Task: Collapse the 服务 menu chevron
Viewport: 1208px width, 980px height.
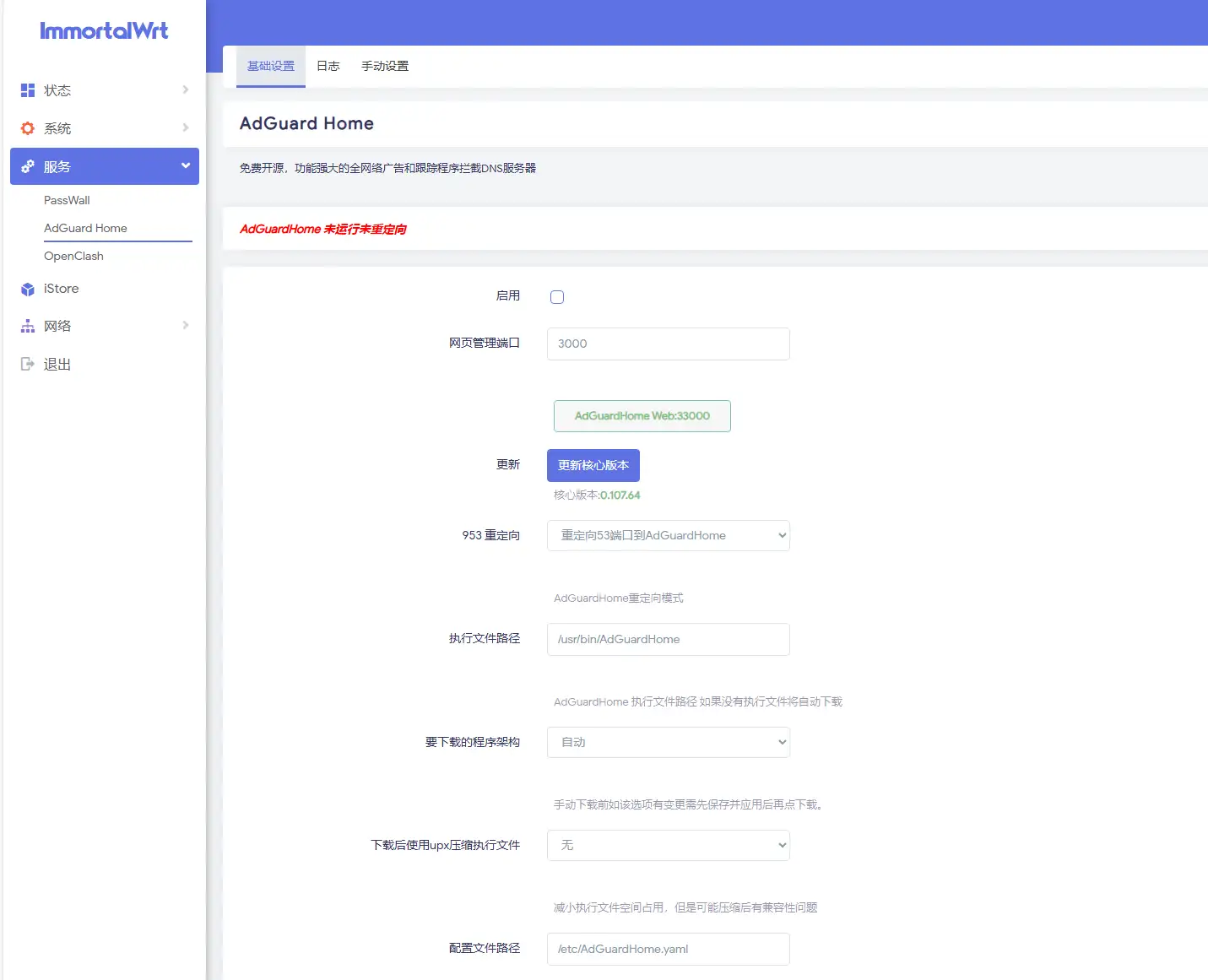Action: tap(186, 165)
